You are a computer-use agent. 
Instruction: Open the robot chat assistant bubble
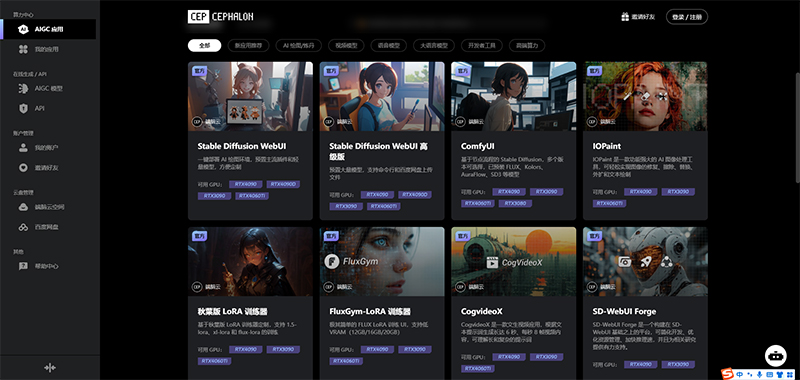pyautogui.click(x=775, y=356)
